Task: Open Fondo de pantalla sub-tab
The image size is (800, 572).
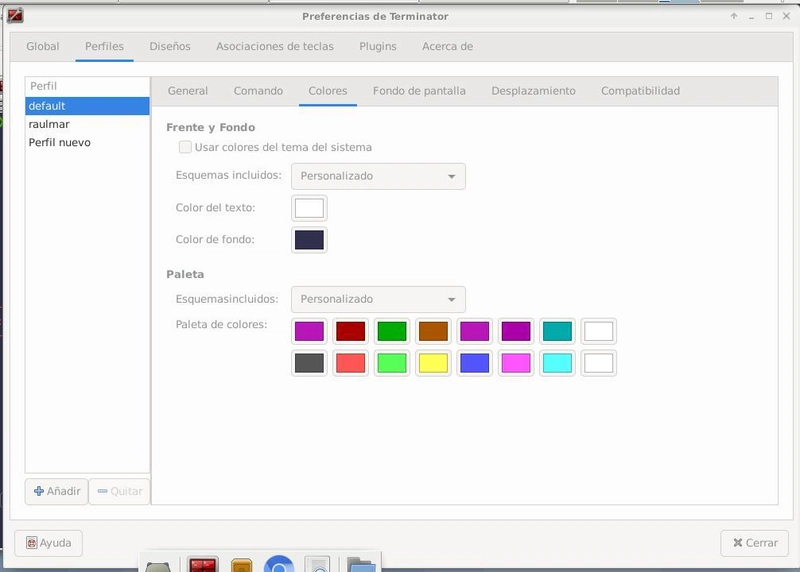Action: [419, 91]
